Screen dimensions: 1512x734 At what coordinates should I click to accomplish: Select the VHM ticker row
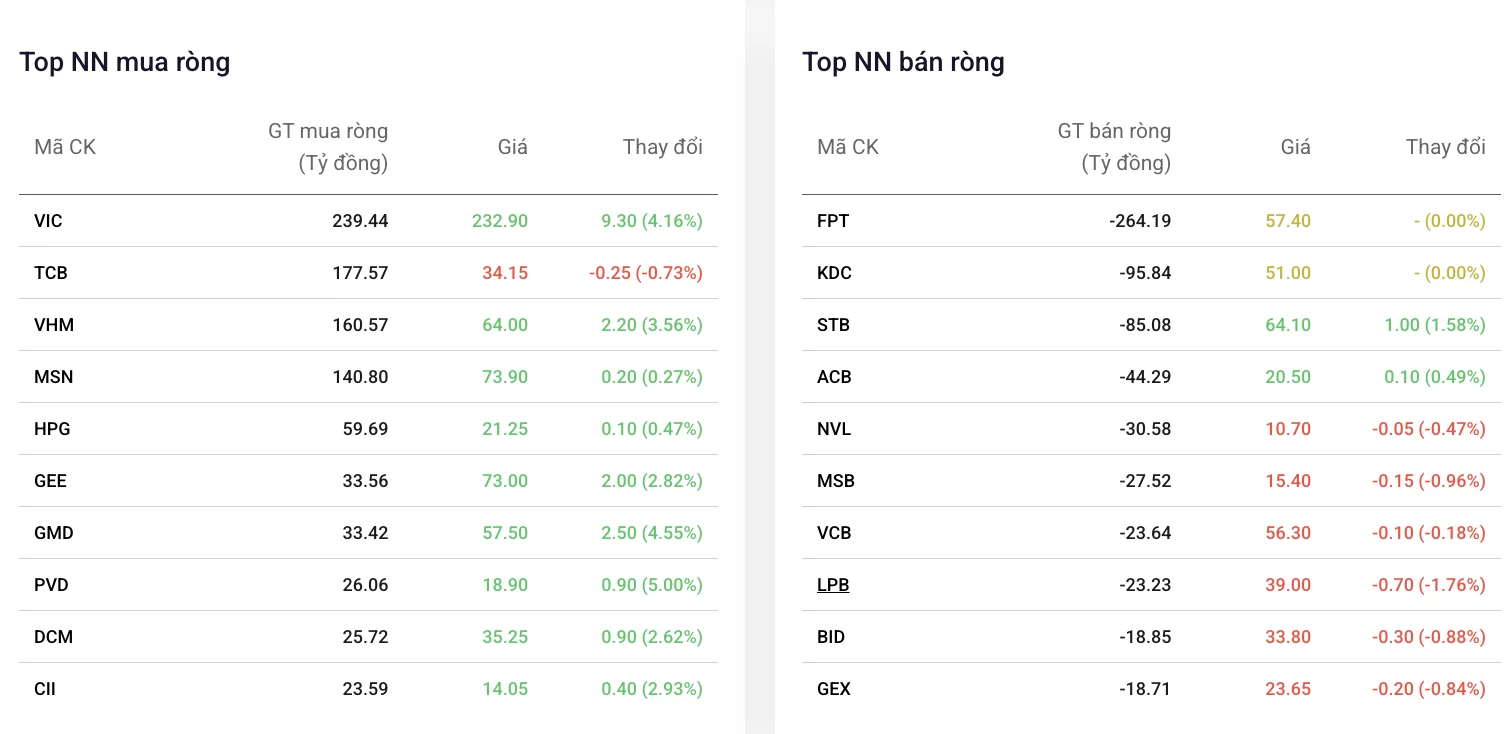368,325
